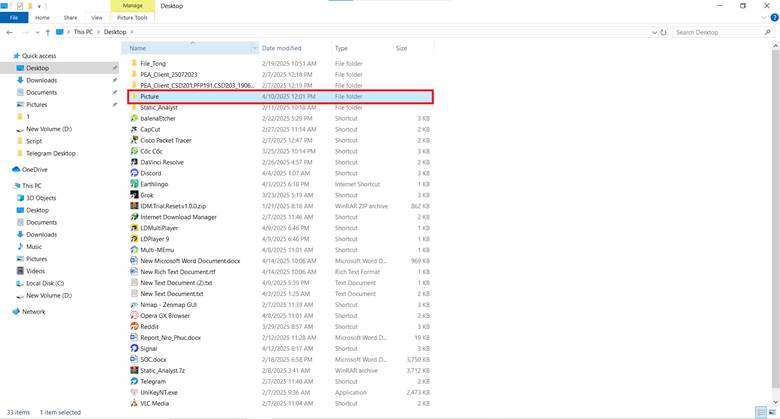This screenshot has width=780, height=419.
Task: Open the Discord shortcut icon
Action: point(134,173)
